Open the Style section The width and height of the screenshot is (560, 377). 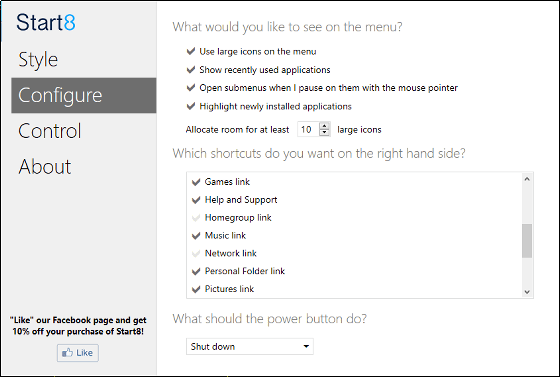coord(38,60)
